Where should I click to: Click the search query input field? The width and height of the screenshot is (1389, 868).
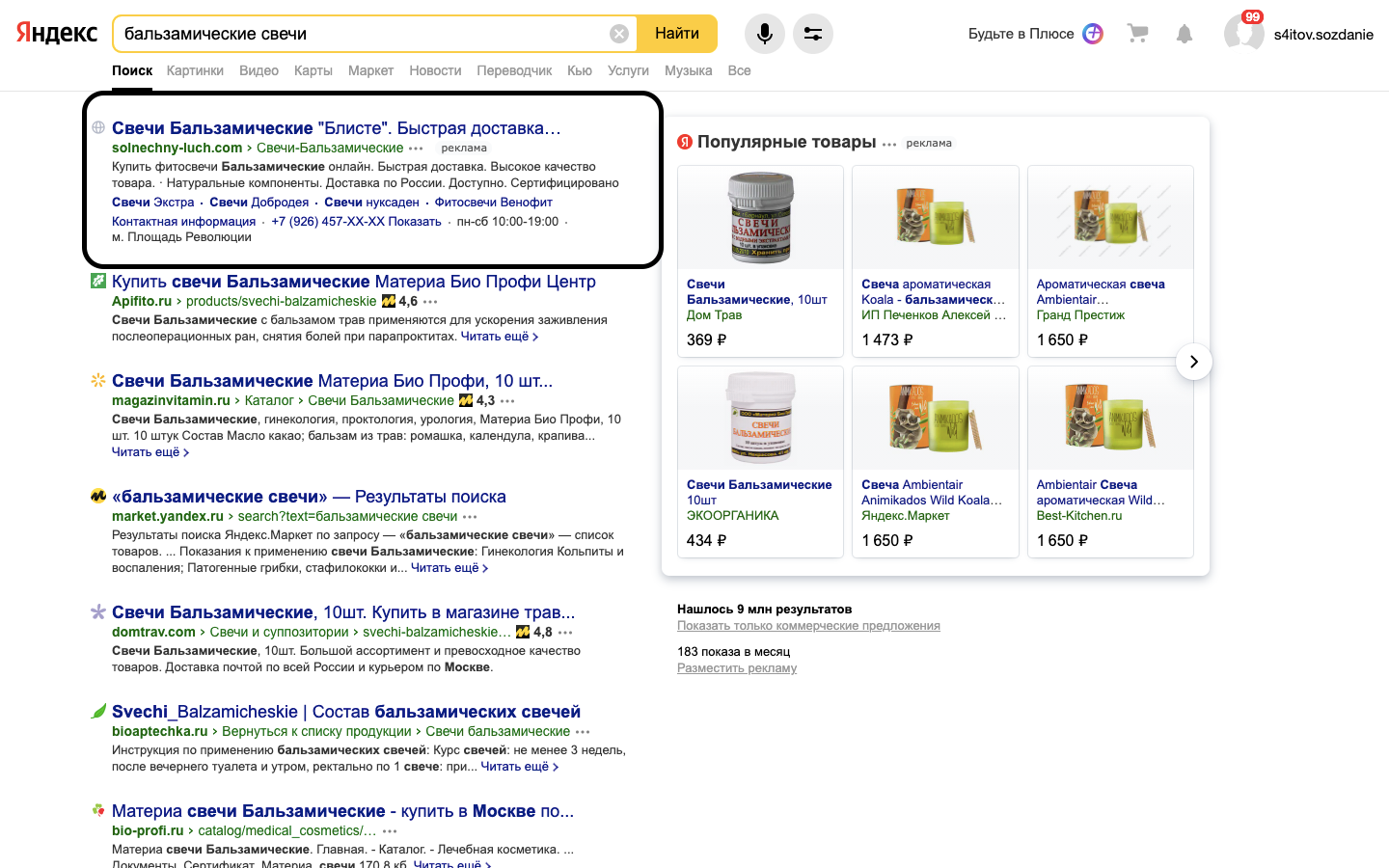(362, 34)
